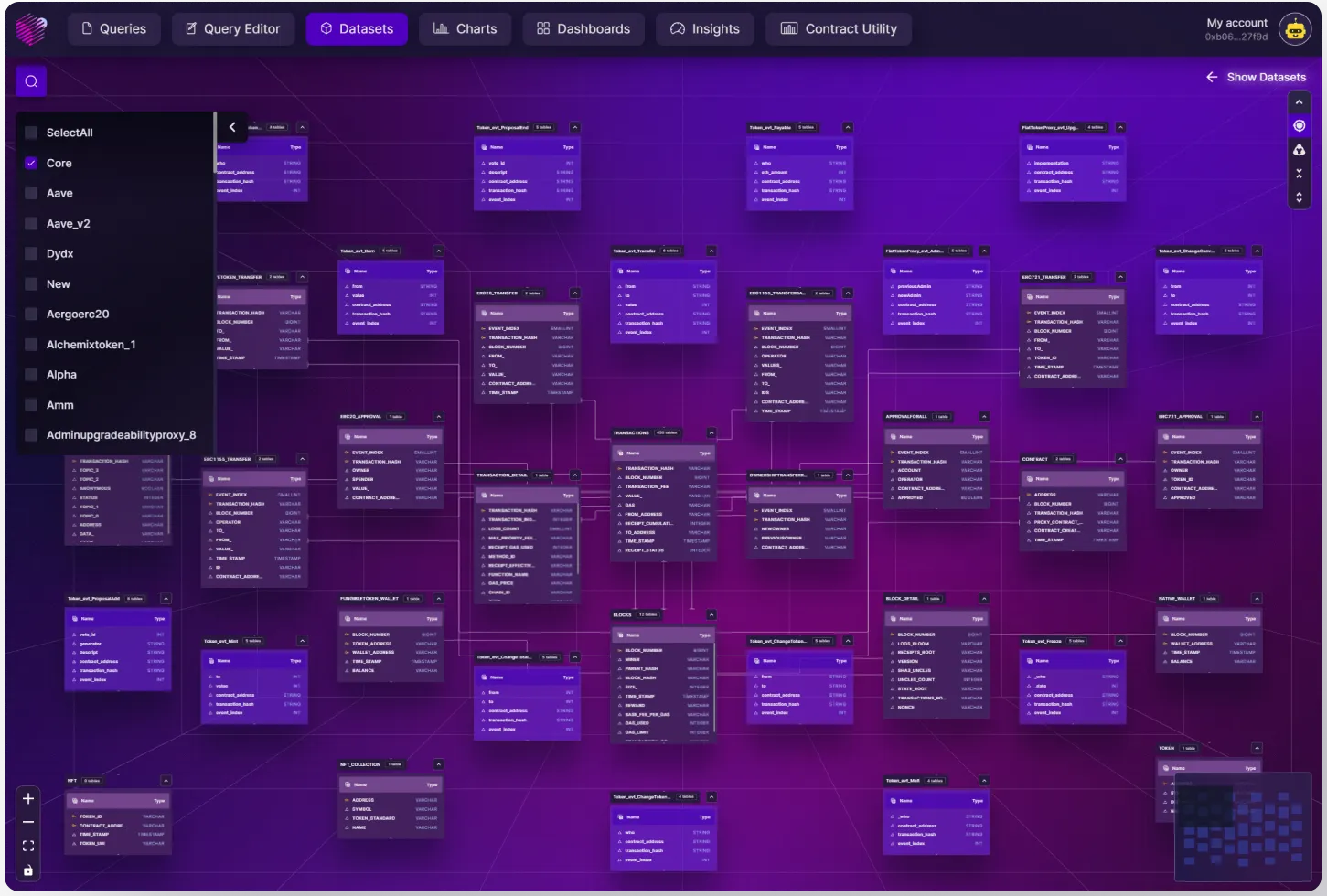Collapse the TRANSACTIONS table card

click(712, 433)
